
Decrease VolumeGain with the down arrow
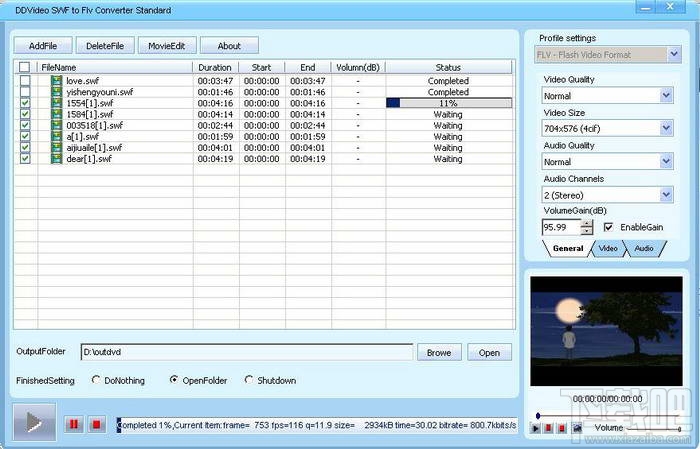click(x=587, y=231)
